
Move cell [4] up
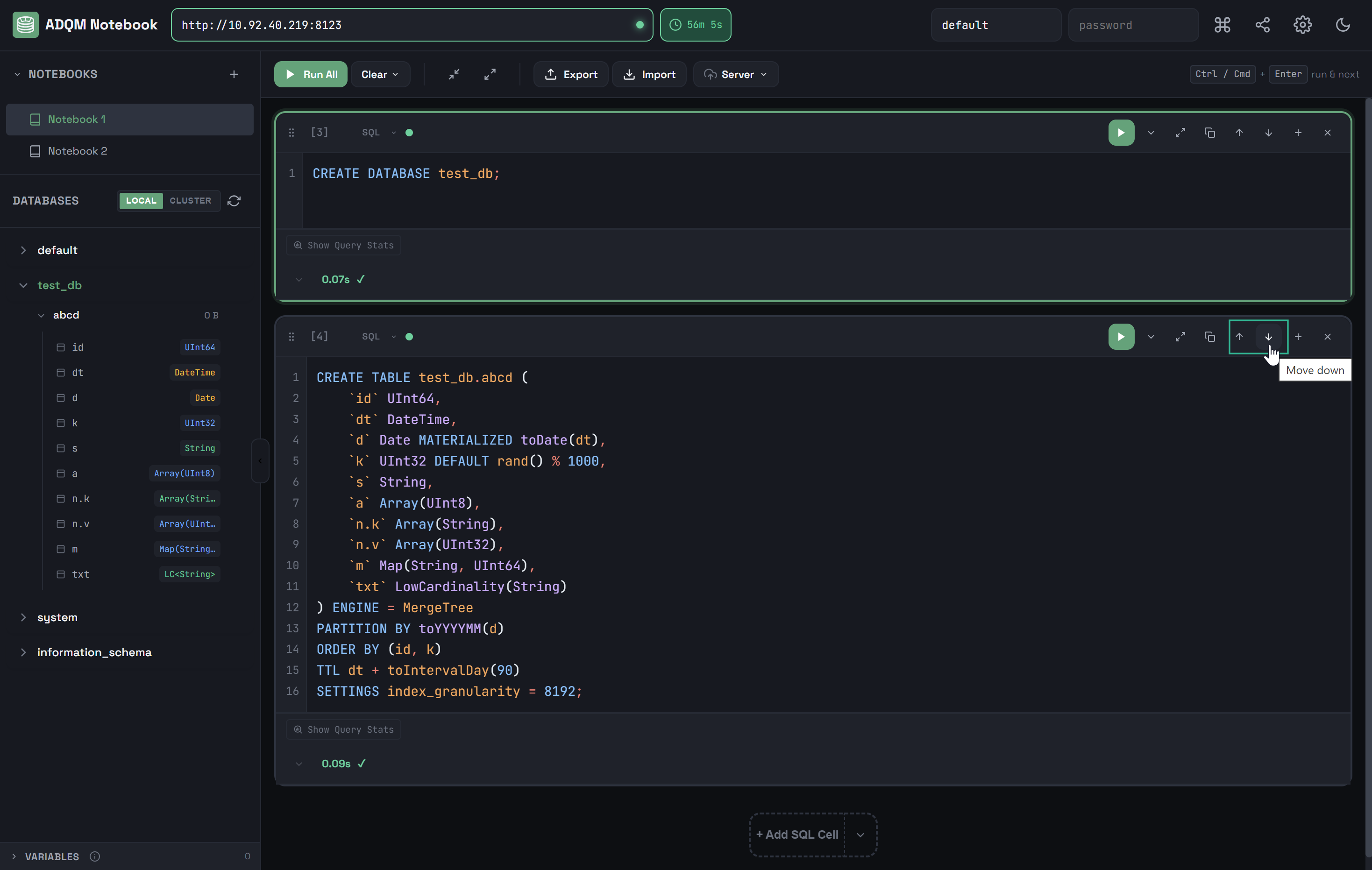(1239, 337)
